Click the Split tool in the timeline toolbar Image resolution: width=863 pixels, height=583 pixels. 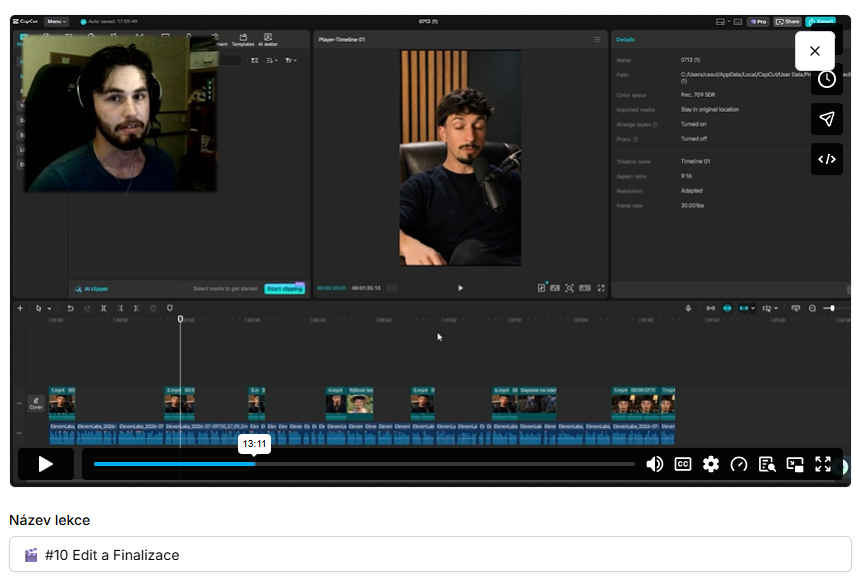tap(103, 308)
